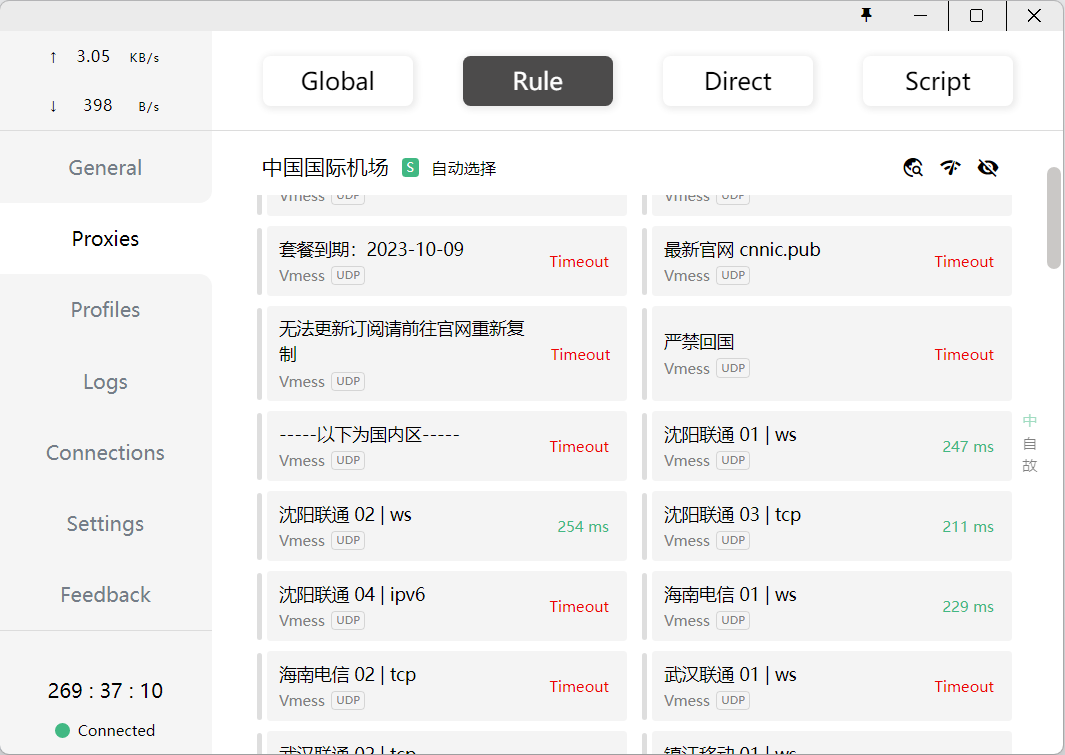Select proxy 武汉联通 01 | ws
This screenshot has width=1065, height=755.
point(832,686)
